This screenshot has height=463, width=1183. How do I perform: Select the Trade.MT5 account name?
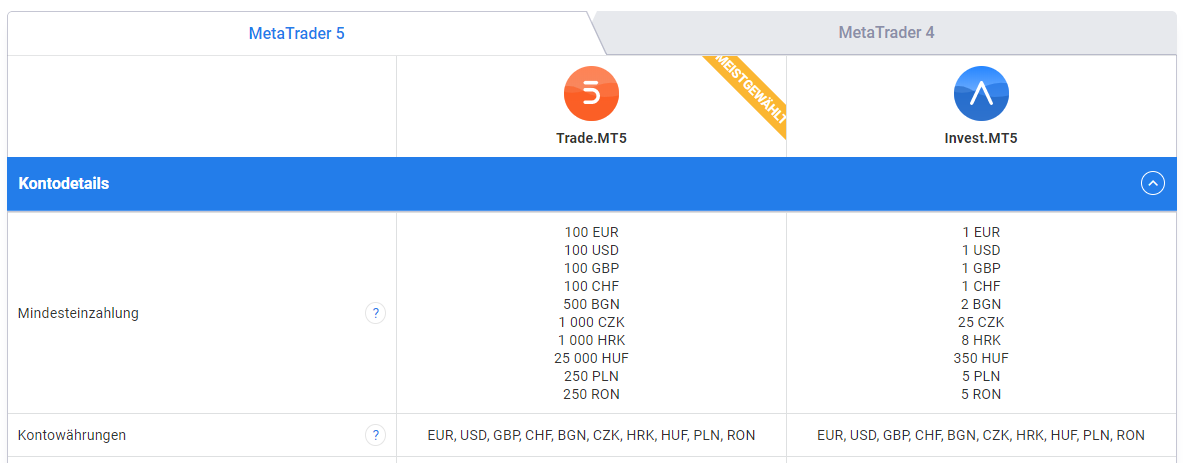pos(592,139)
